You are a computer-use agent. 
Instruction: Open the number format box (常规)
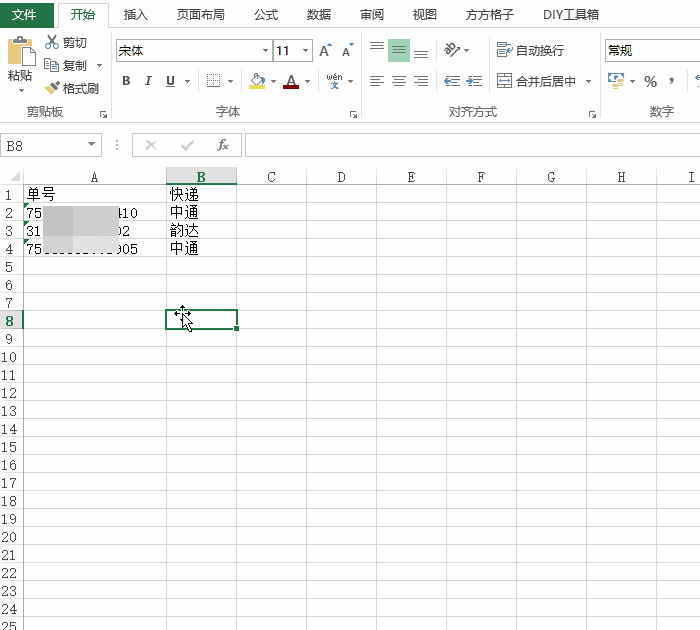(x=653, y=50)
